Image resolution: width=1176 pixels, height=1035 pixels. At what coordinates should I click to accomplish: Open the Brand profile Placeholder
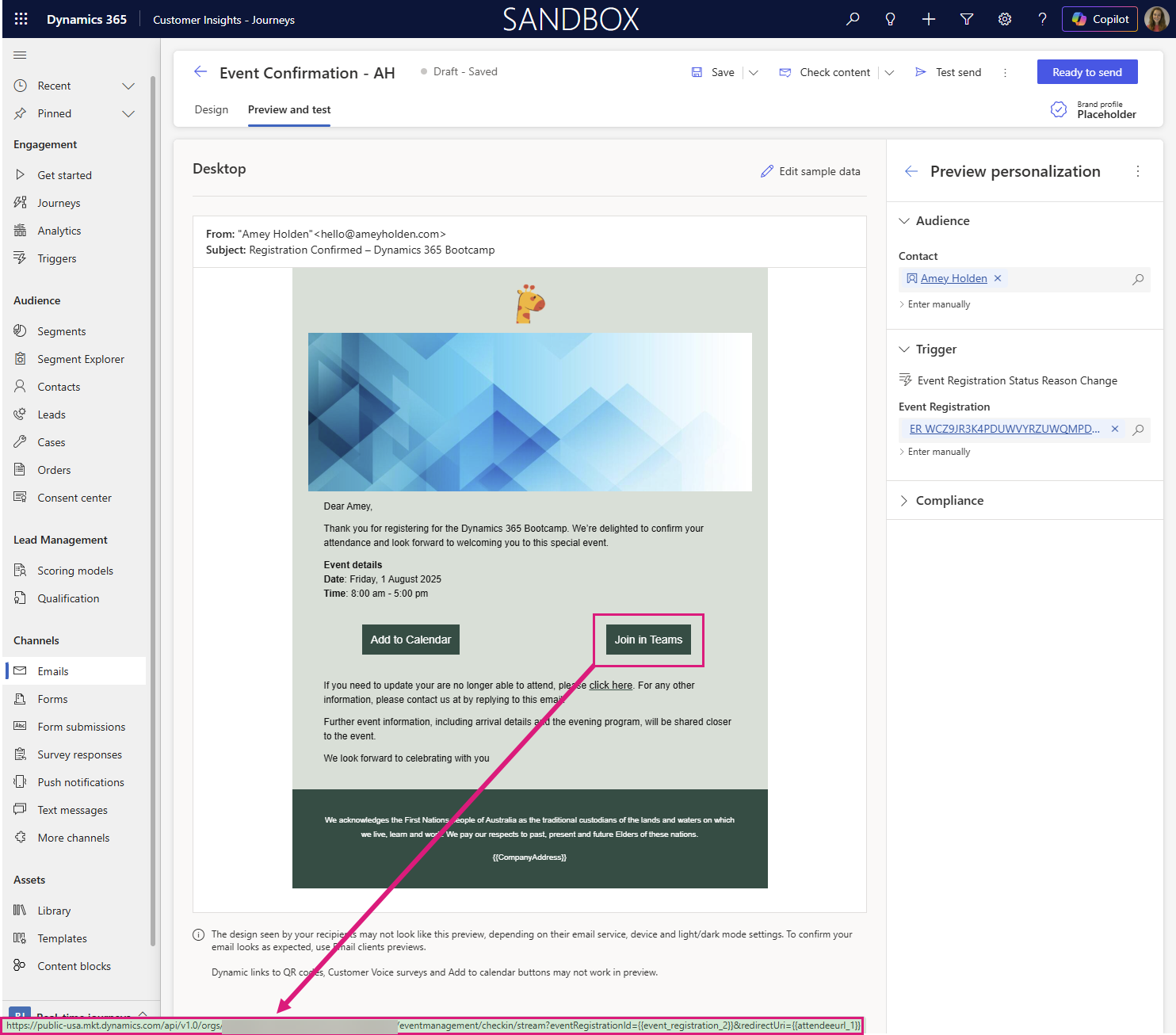[1094, 109]
